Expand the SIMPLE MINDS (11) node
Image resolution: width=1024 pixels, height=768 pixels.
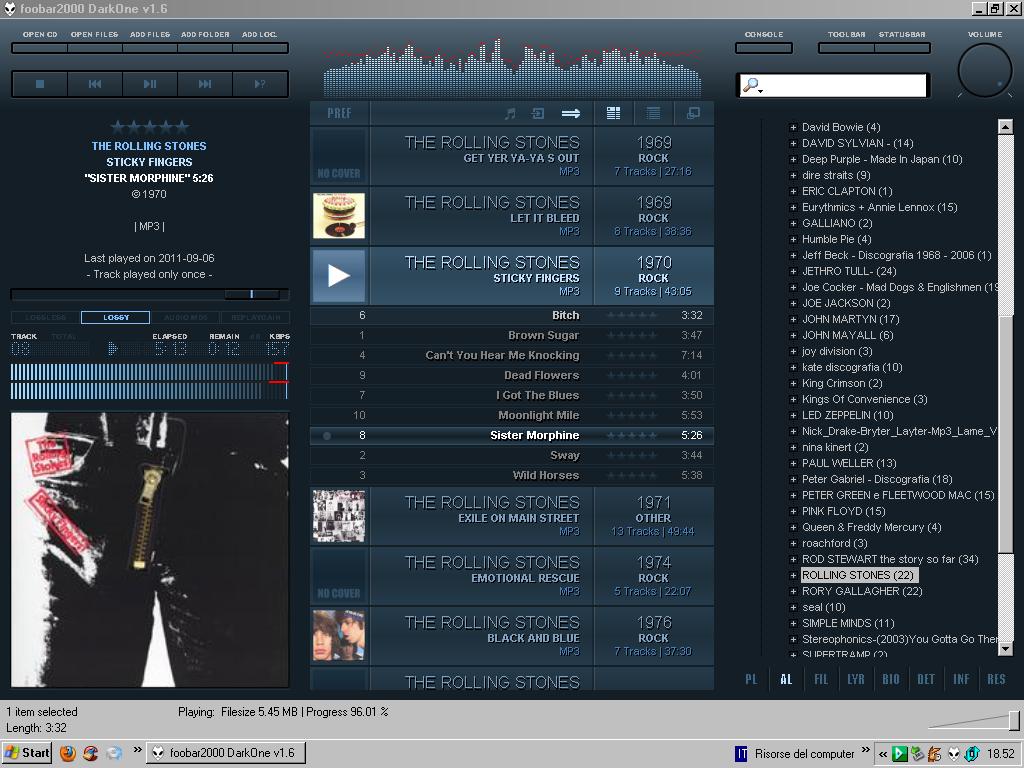click(x=793, y=623)
